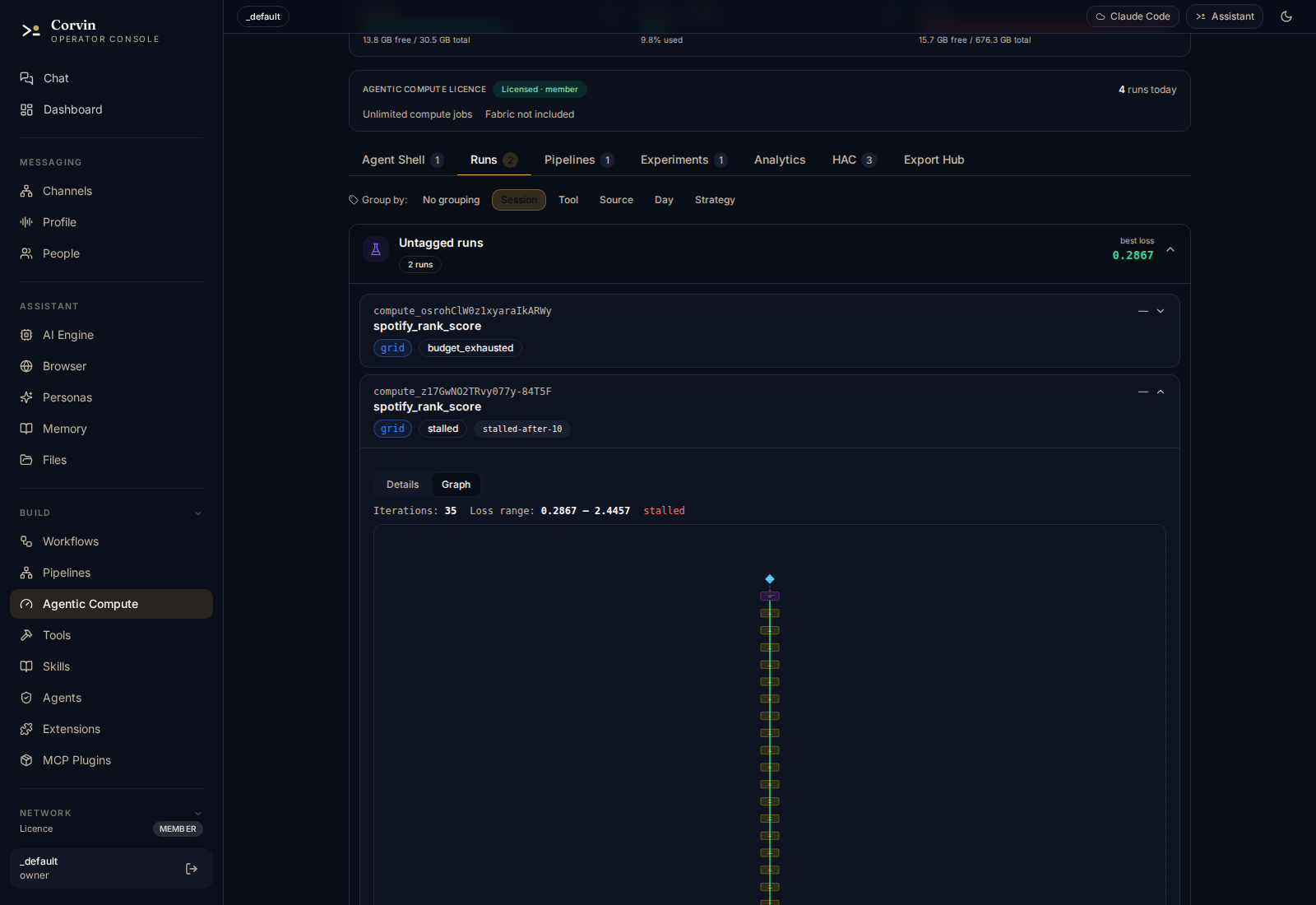The height and width of the screenshot is (905, 1316).
Task: Click the Corvin terminal logo icon
Action: click(31, 30)
